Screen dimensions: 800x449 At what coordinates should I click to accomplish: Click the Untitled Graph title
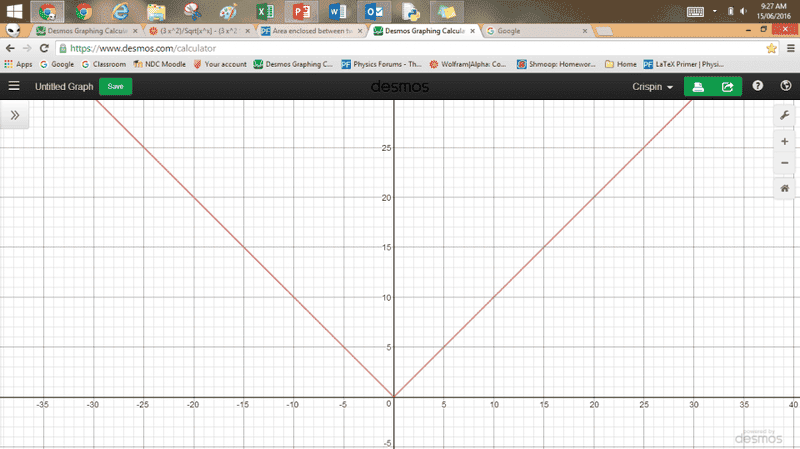tap(64, 87)
